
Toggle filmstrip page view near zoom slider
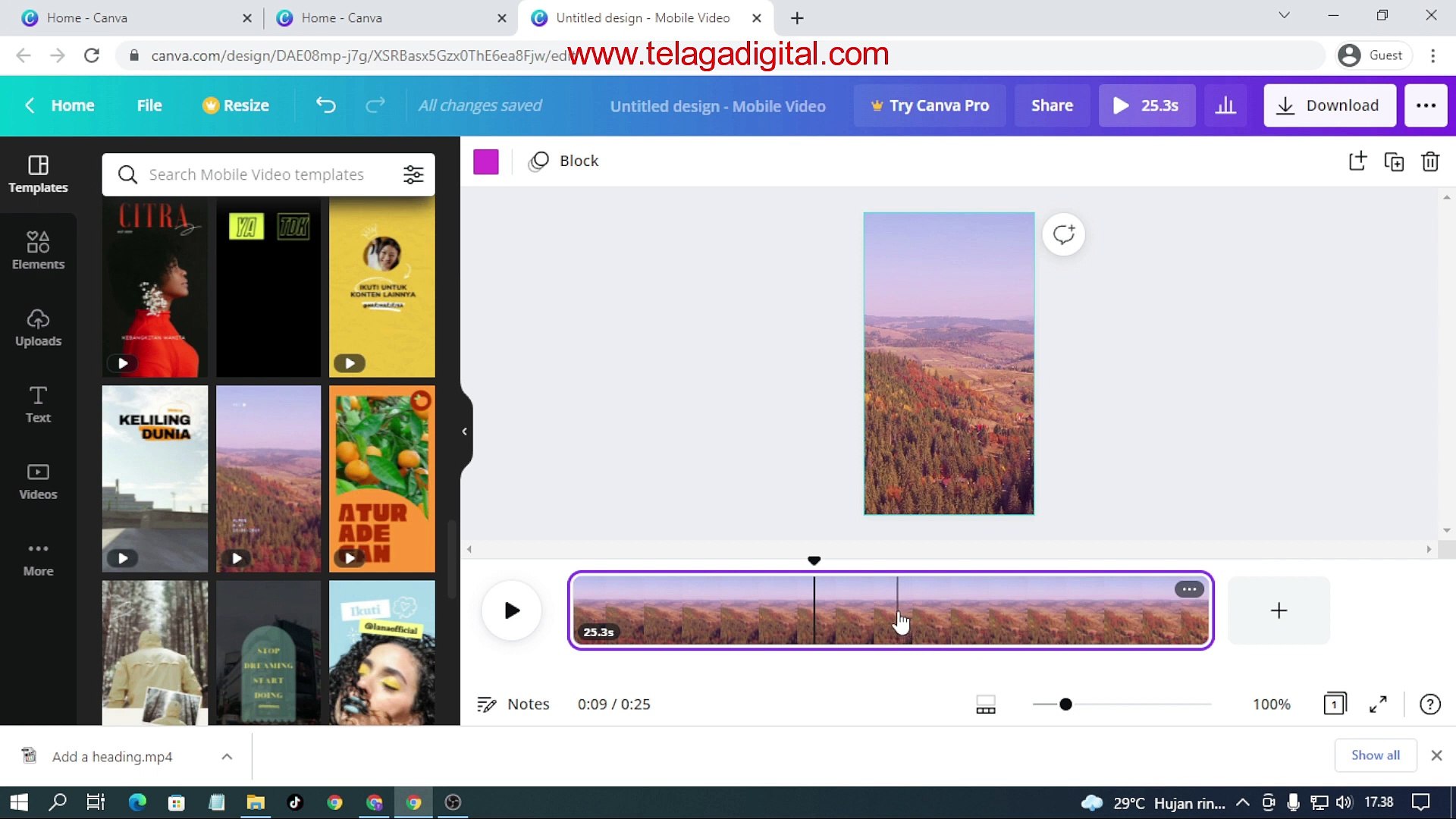(985, 704)
